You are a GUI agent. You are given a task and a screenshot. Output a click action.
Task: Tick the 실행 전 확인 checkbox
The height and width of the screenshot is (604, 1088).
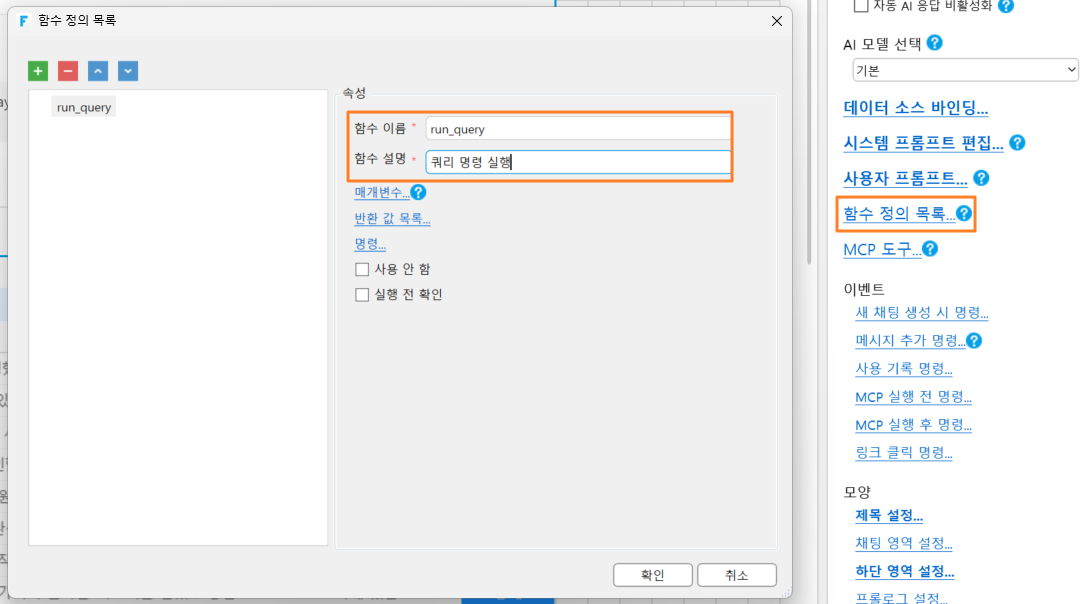pos(362,295)
